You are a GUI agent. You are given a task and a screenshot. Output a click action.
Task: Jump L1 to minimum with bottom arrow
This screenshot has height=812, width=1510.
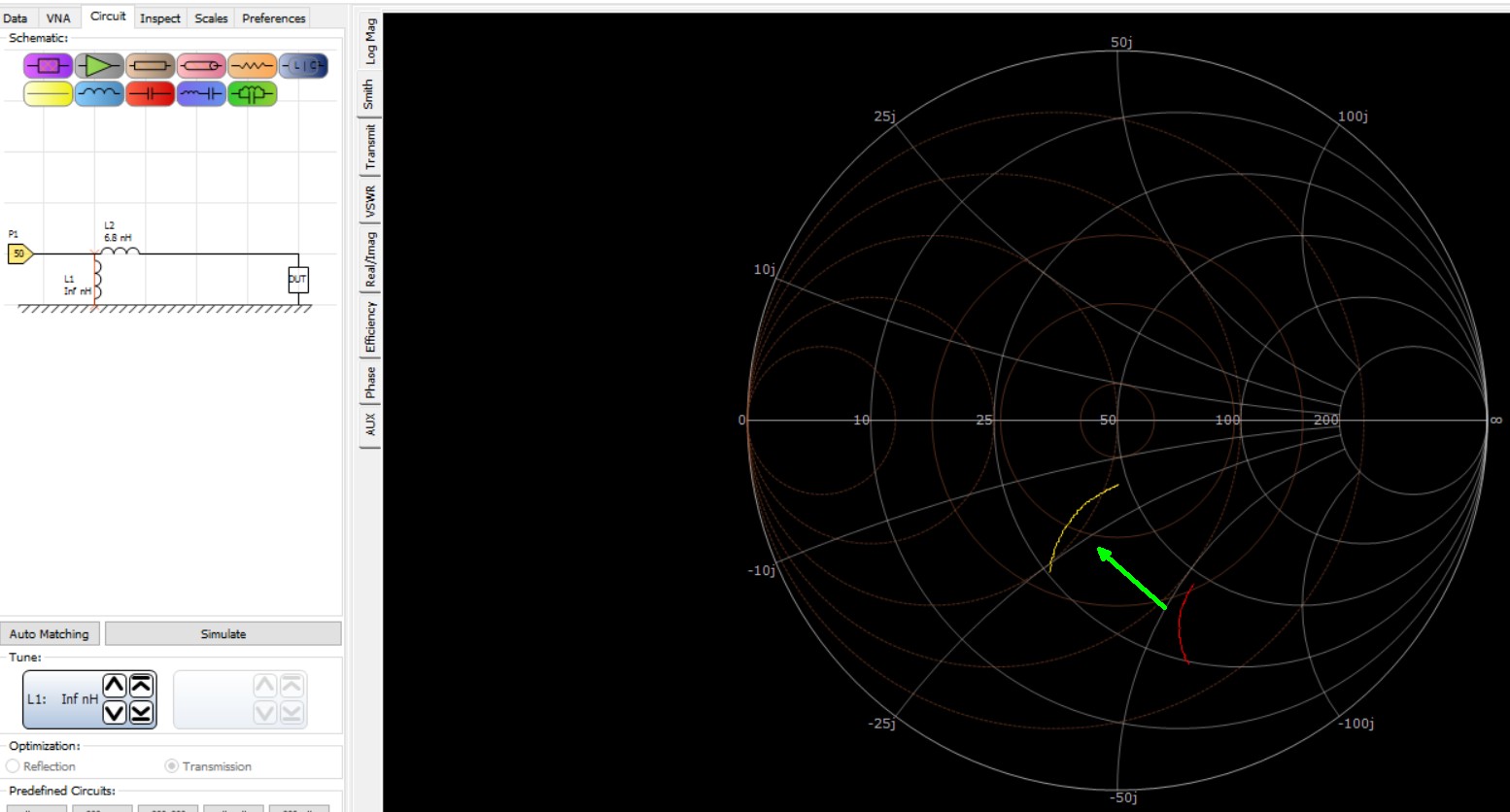(x=142, y=712)
